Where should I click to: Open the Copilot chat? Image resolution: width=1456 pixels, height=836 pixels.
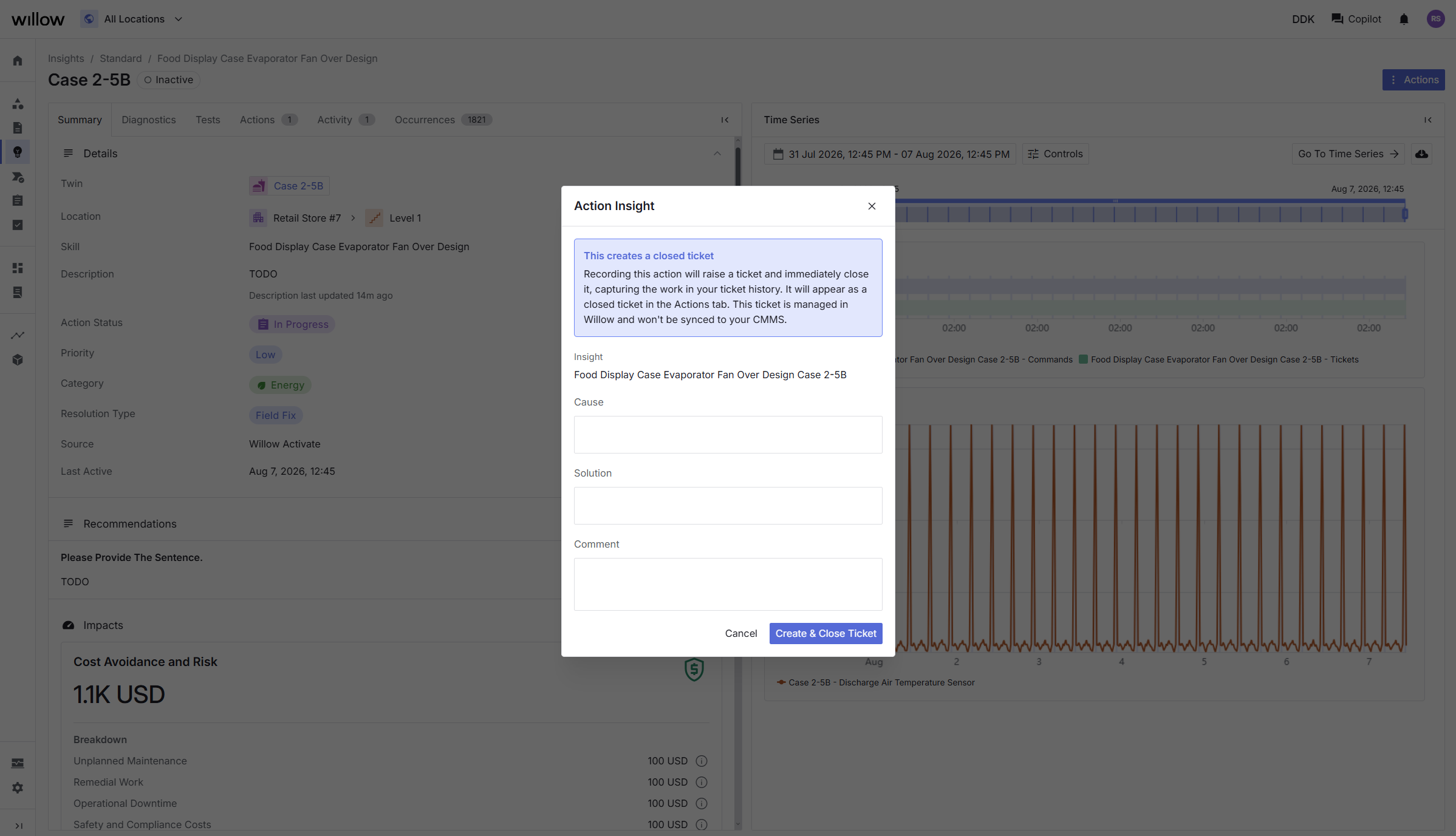click(x=1356, y=19)
